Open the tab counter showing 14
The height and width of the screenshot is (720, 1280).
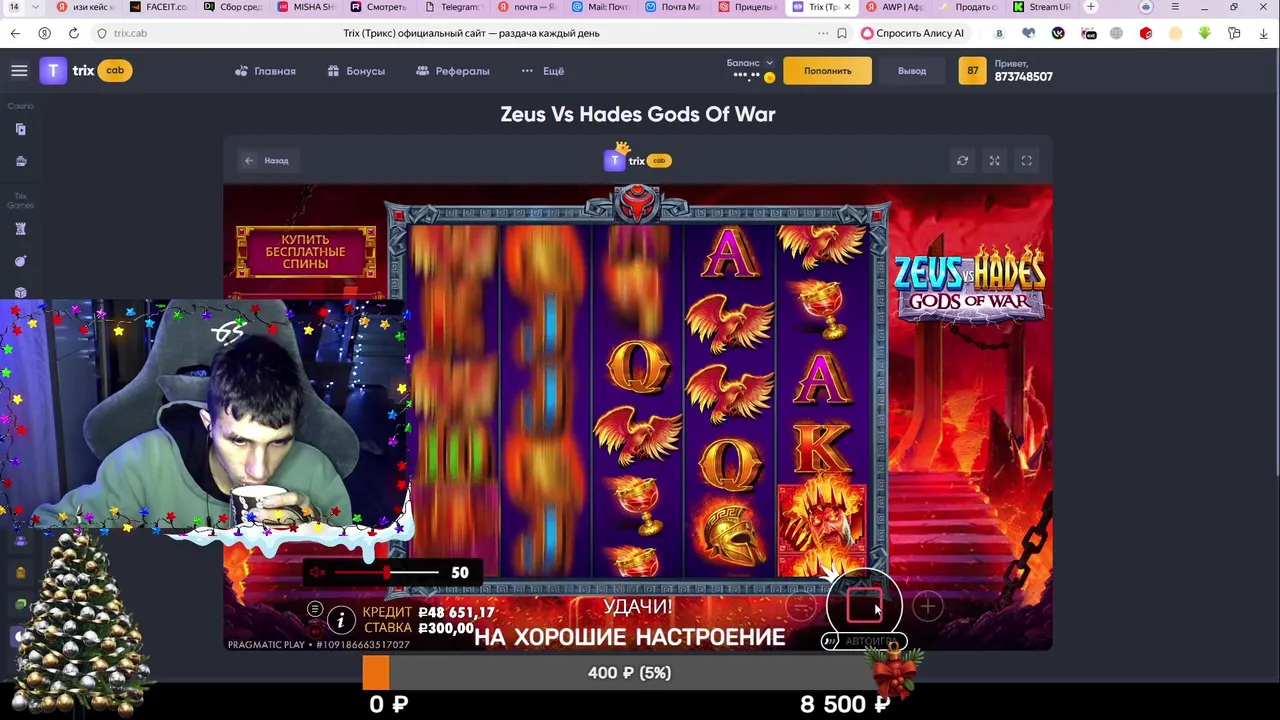coord(14,7)
